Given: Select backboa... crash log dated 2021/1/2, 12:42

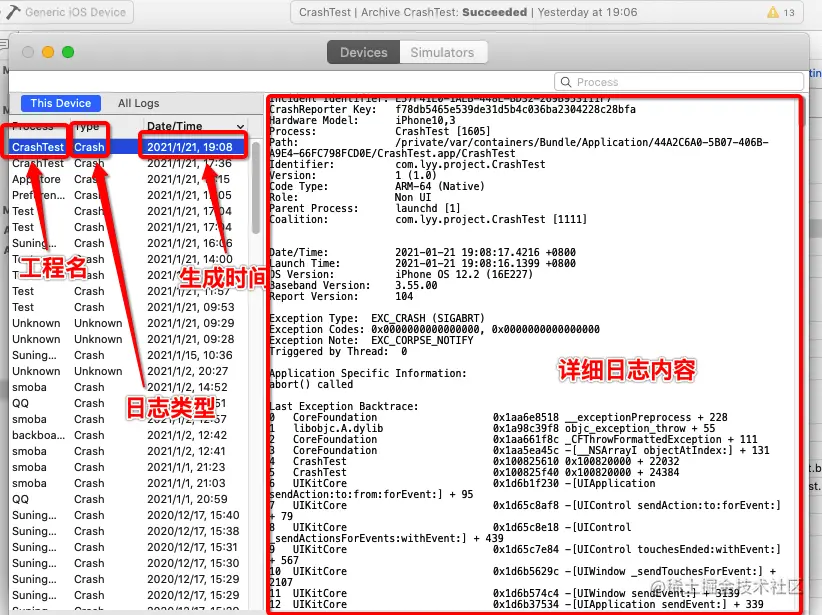Looking at the screenshot, I should click(x=128, y=435).
